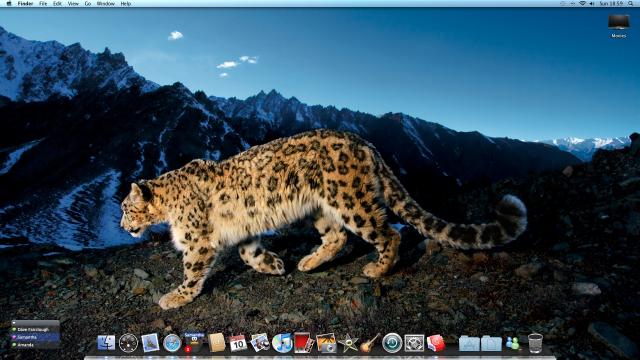Open the Edit menu

(x=57, y=3)
